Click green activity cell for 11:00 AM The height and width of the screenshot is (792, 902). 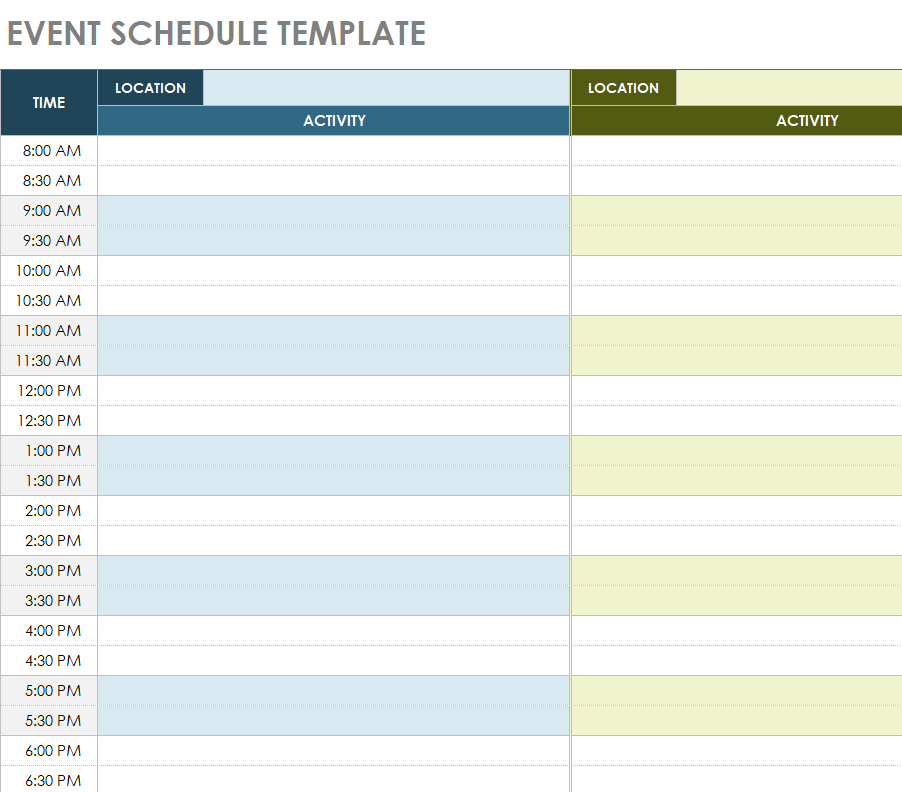pyautogui.click(x=736, y=331)
